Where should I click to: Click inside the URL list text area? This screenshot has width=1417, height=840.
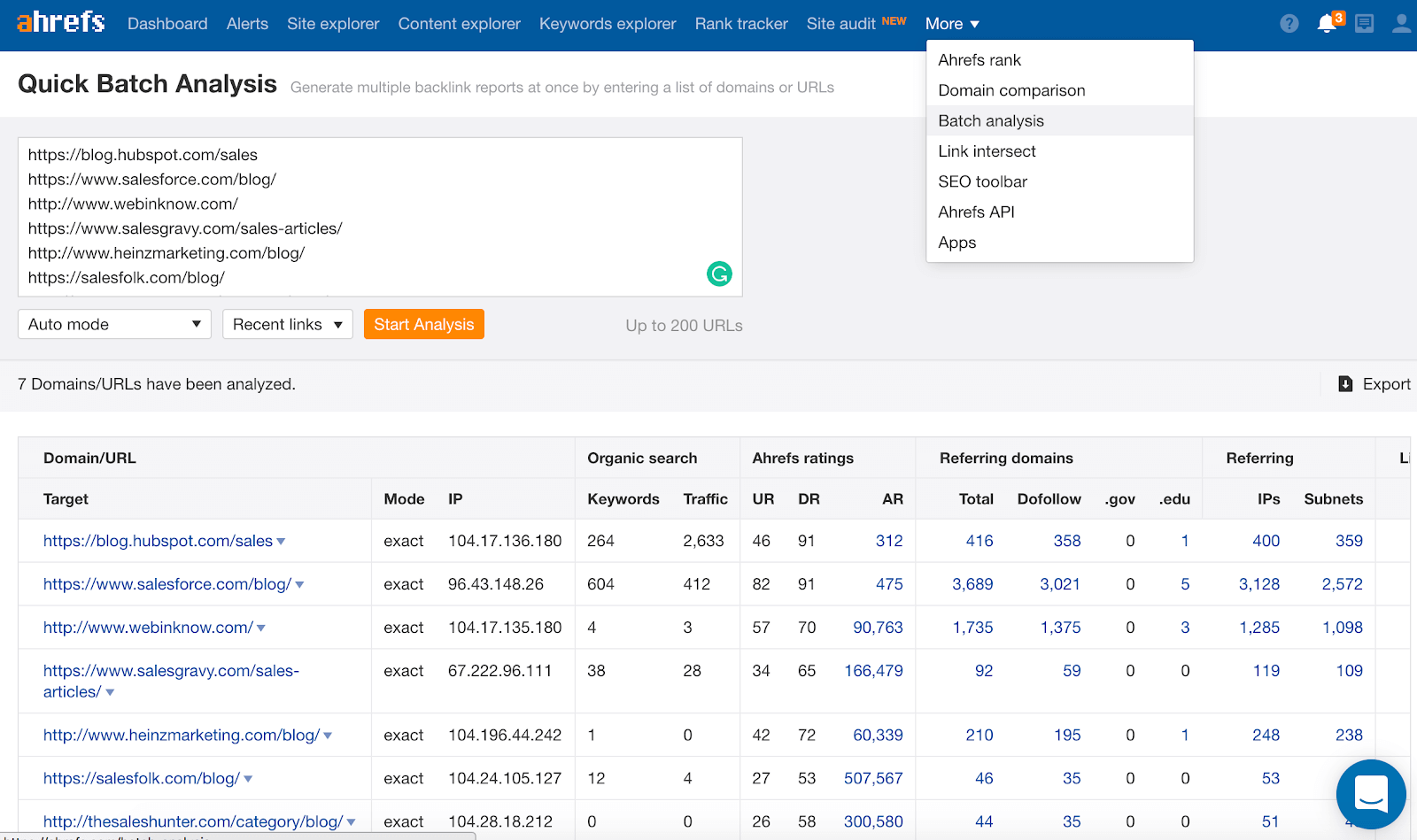tap(379, 217)
